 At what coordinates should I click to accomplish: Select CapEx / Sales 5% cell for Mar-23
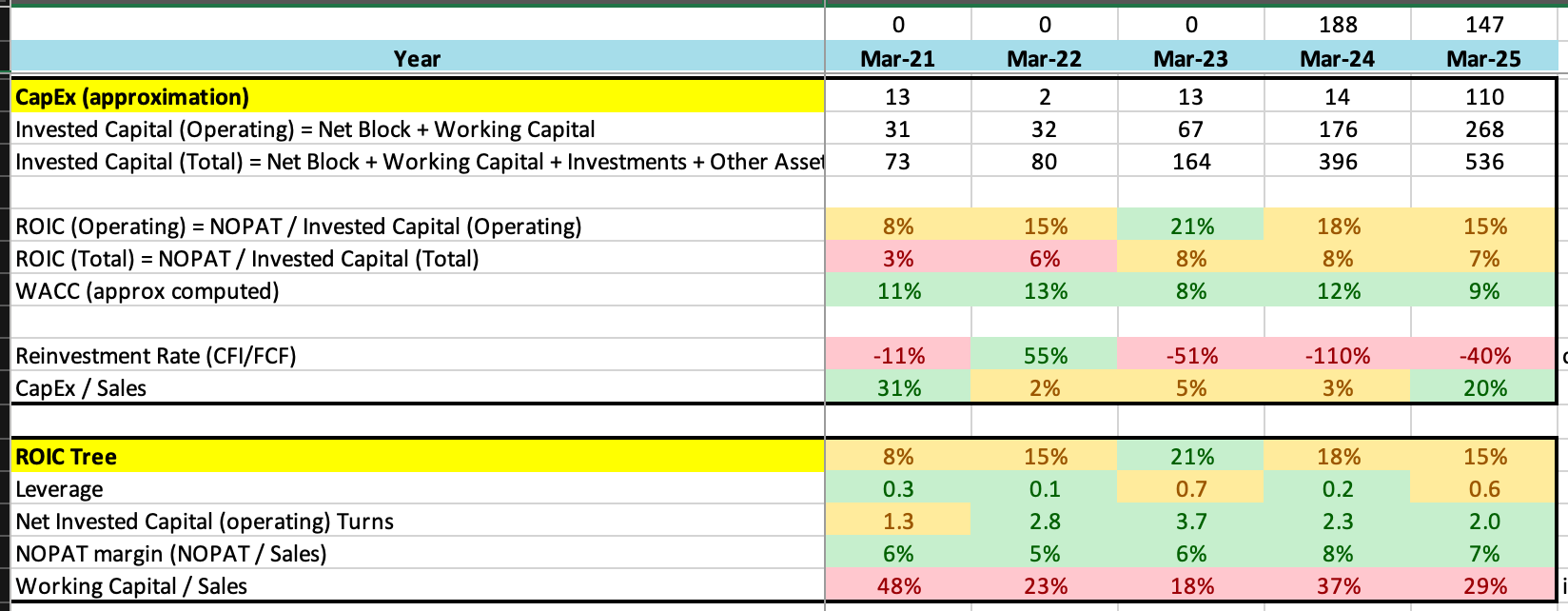pyautogui.click(x=1190, y=388)
